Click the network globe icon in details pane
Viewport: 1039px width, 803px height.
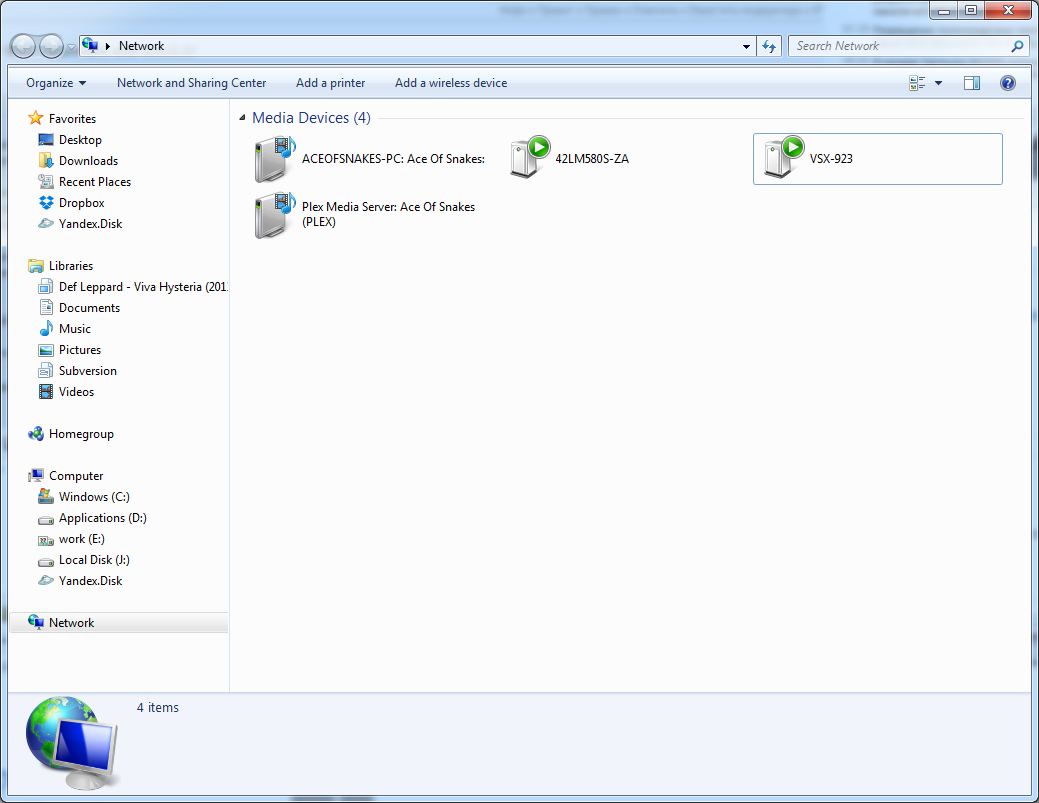(x=72, y=743)
